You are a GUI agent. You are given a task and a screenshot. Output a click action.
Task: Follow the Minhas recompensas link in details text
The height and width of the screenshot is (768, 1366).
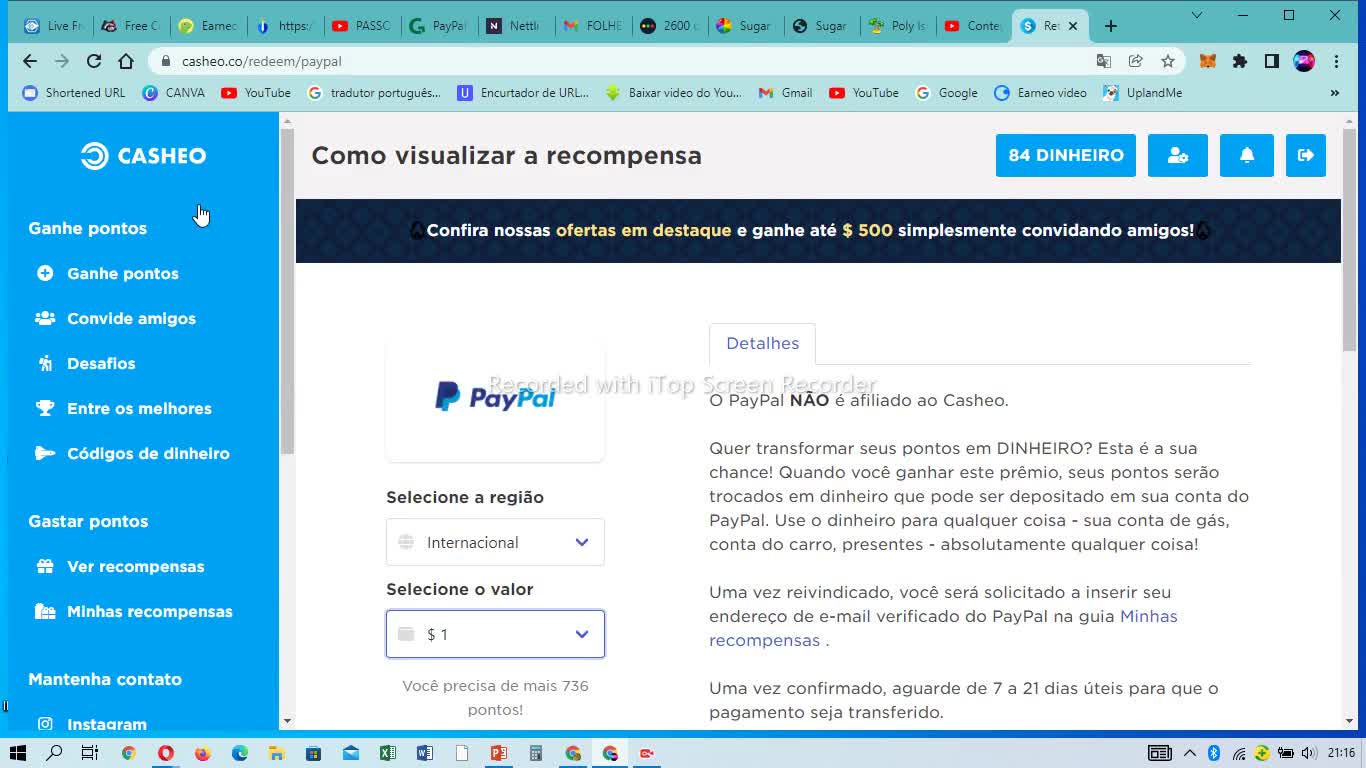[943, 628]
